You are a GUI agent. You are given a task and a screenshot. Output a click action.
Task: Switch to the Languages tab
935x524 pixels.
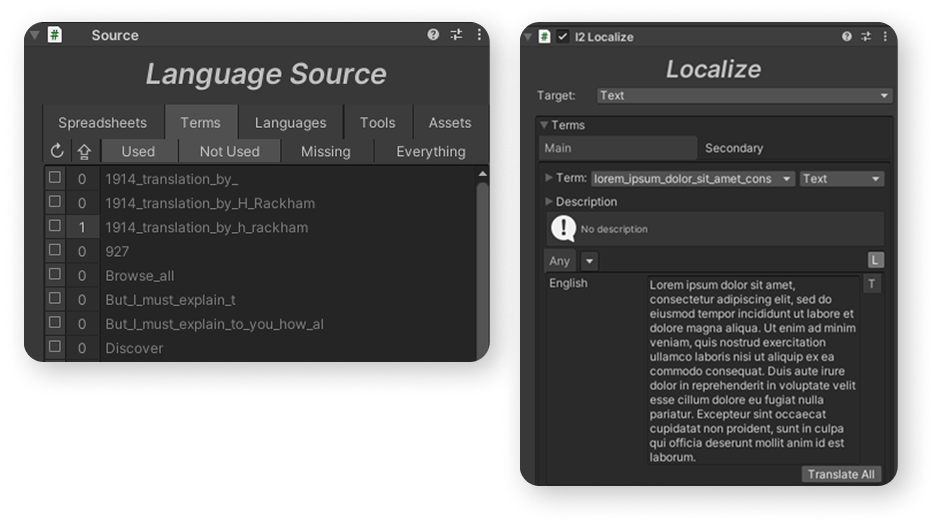tap(290, 123)
